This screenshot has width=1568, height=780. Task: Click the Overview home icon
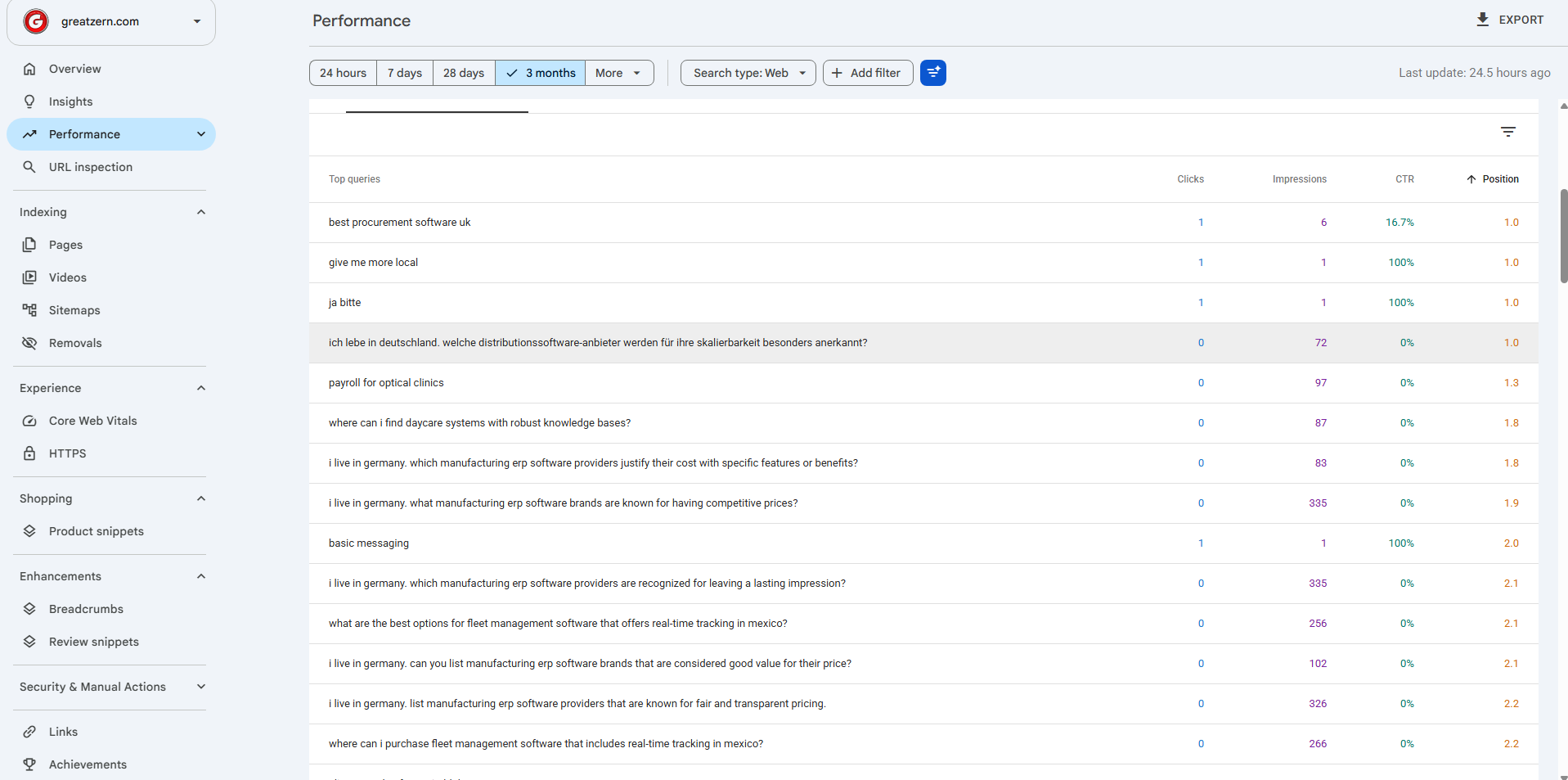click(x=29, y=69)
